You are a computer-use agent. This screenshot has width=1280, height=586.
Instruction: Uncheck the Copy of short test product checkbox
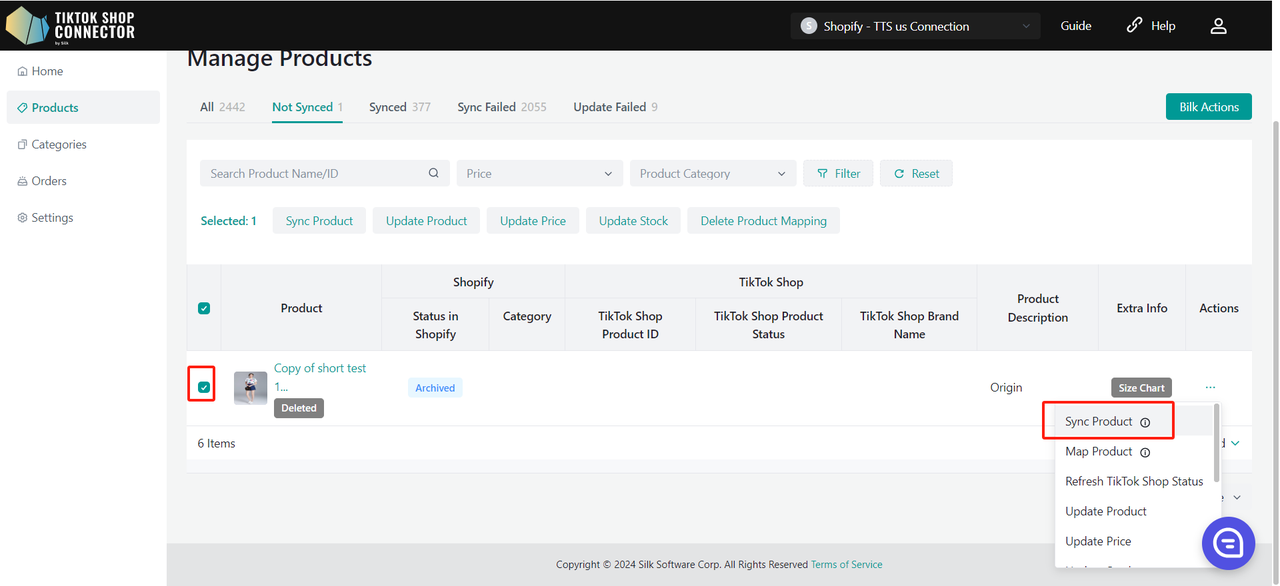click(x=204, y=387)
